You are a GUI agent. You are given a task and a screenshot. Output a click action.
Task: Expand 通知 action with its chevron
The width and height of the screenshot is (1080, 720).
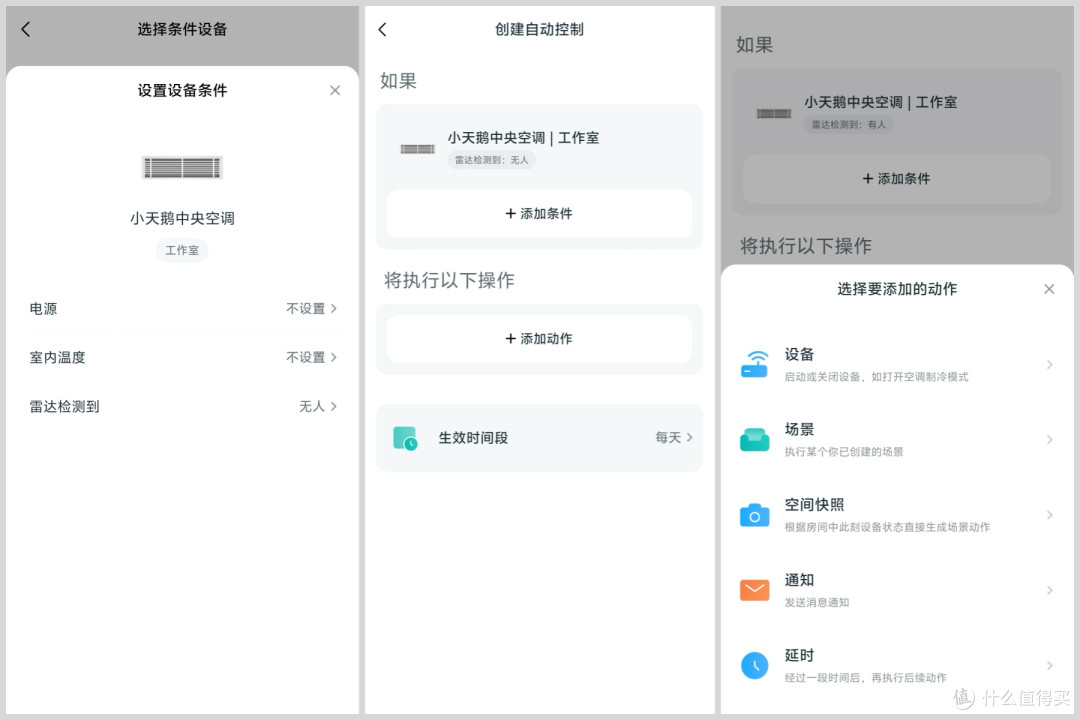point(1050,590)
